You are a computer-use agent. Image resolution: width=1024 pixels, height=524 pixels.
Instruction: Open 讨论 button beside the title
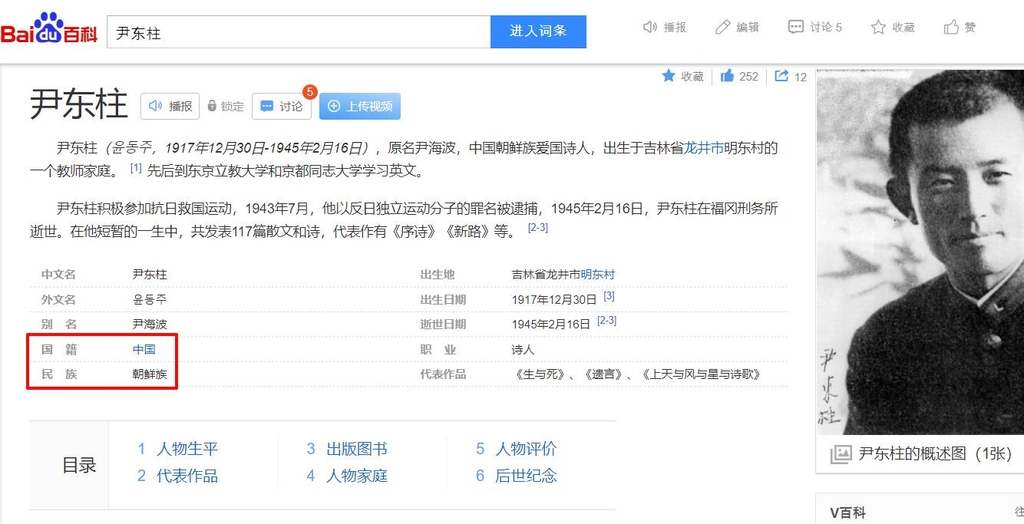281,106
